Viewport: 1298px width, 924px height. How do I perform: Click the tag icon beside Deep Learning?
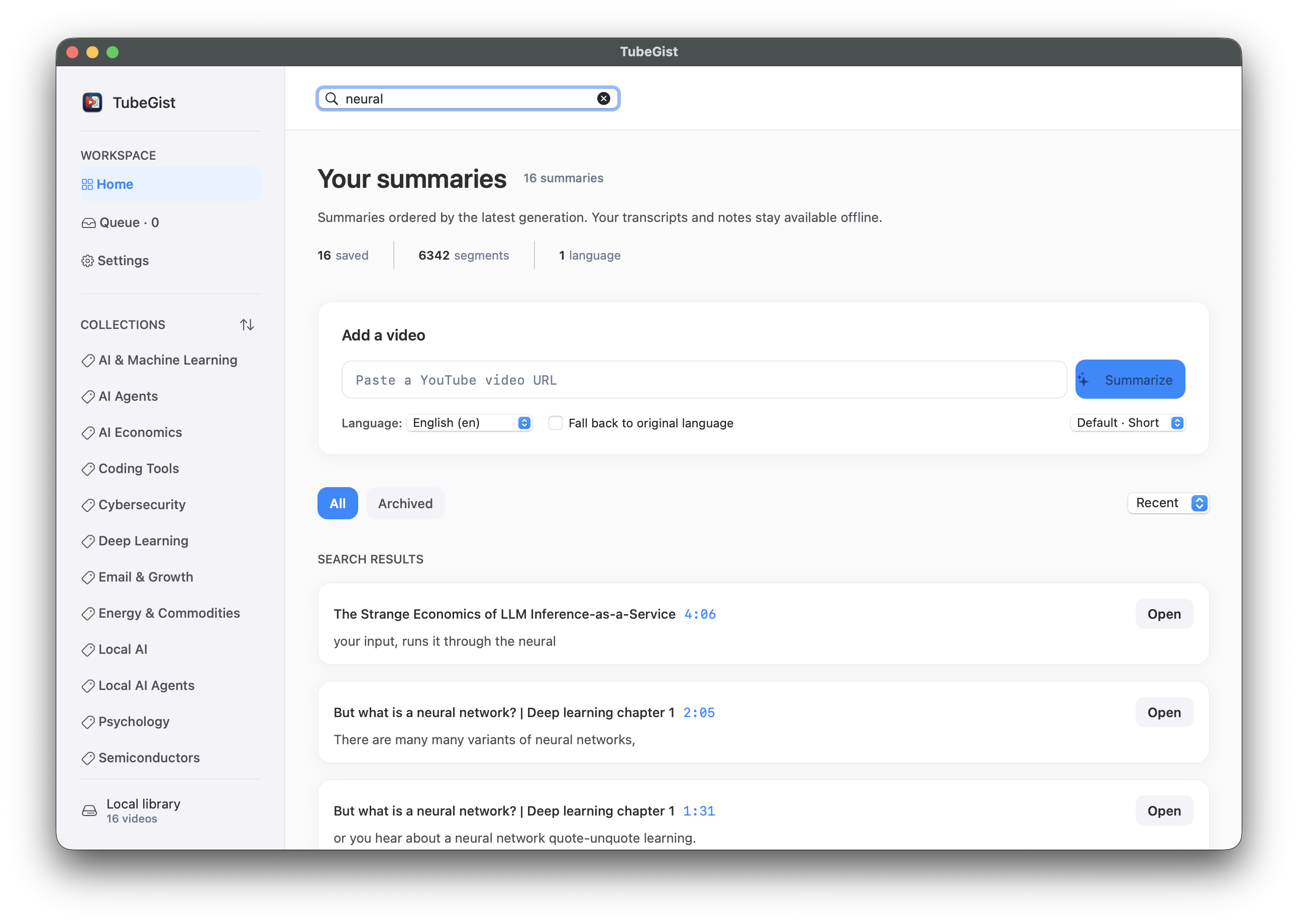click(87, 541)
